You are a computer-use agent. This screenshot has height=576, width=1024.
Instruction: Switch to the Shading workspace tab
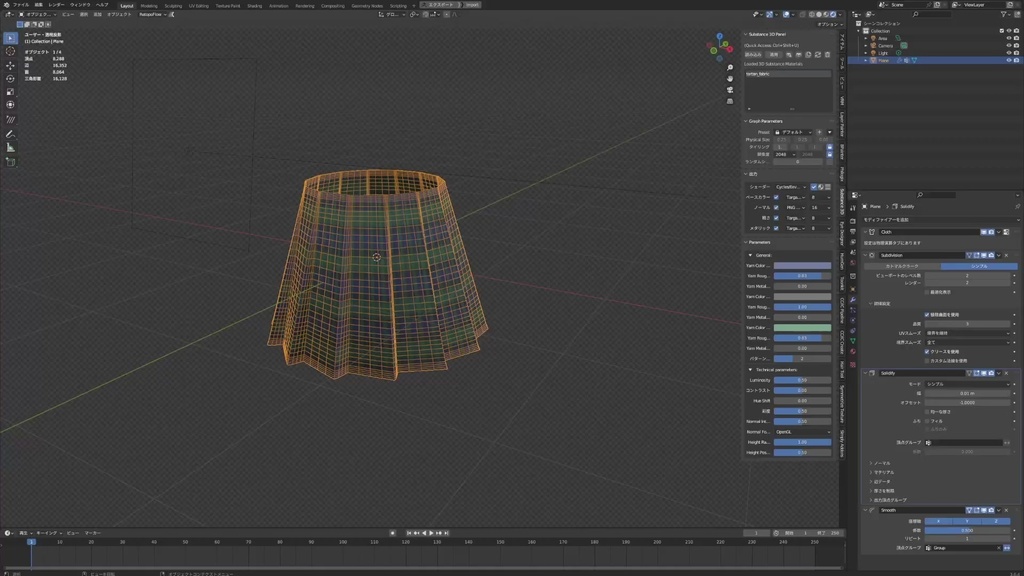point(255,5)
